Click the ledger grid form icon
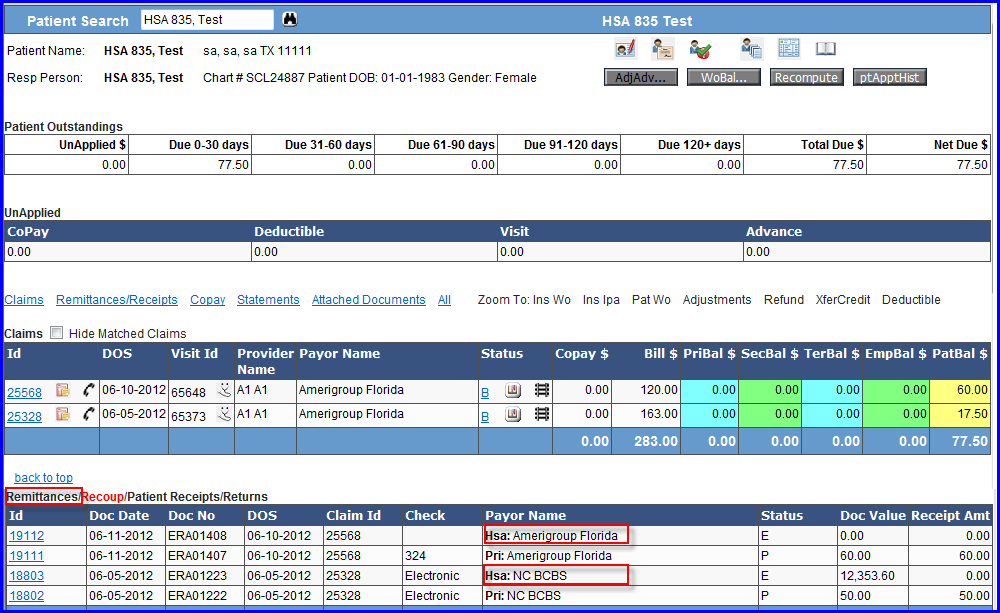Screen dimensions: 1000x613 pos(789,48)
